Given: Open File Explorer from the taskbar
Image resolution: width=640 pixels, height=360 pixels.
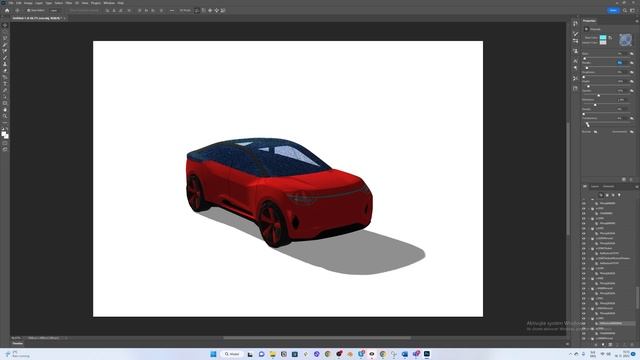Looking at the screenshot, I should 273,354.
